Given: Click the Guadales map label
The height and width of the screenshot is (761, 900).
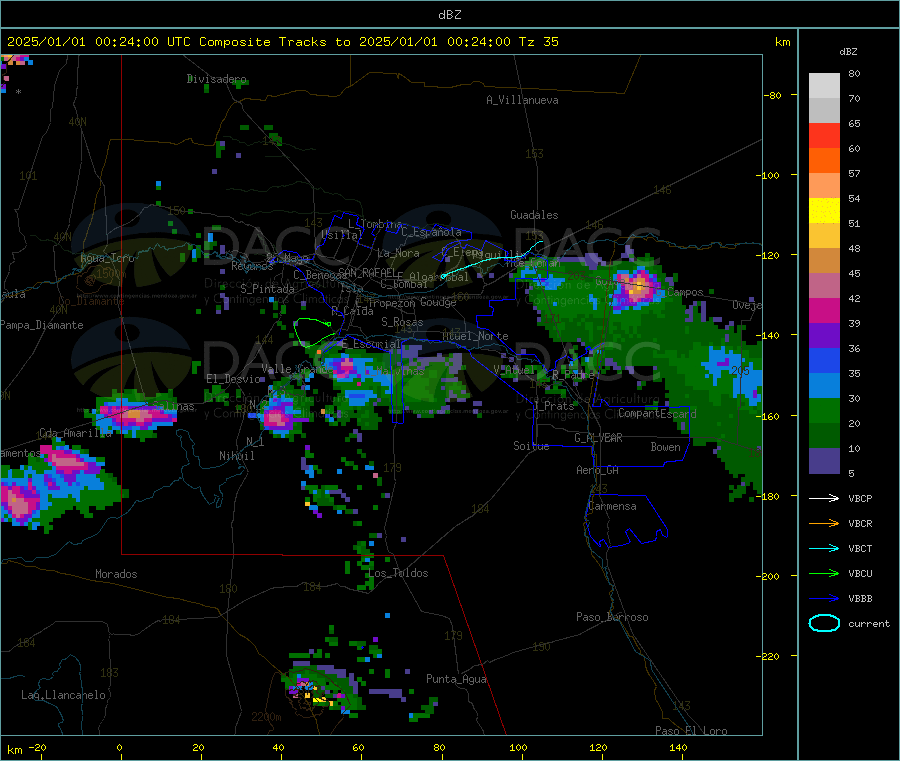Looking at the screenshot, I should pos(534,215).
